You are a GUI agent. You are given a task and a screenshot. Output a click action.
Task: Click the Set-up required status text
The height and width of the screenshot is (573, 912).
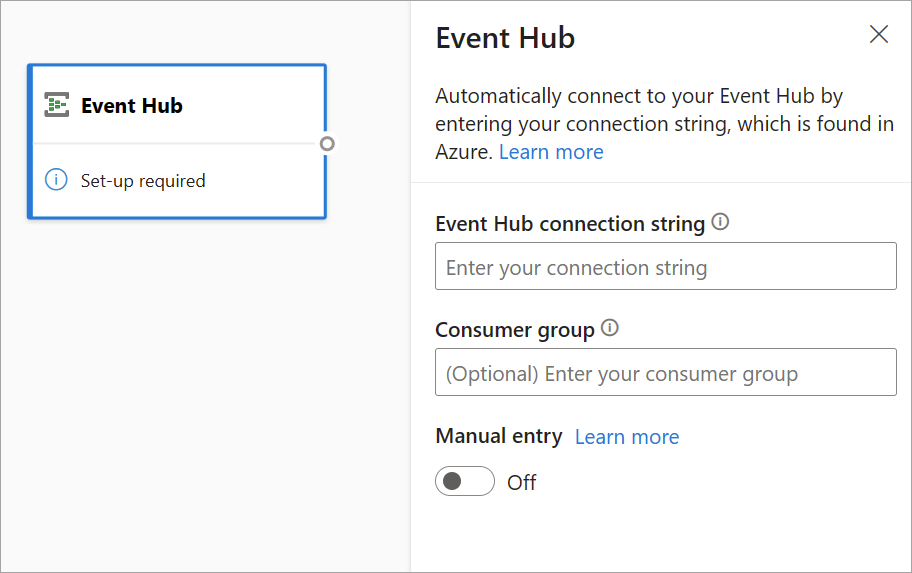coord(143,181)
